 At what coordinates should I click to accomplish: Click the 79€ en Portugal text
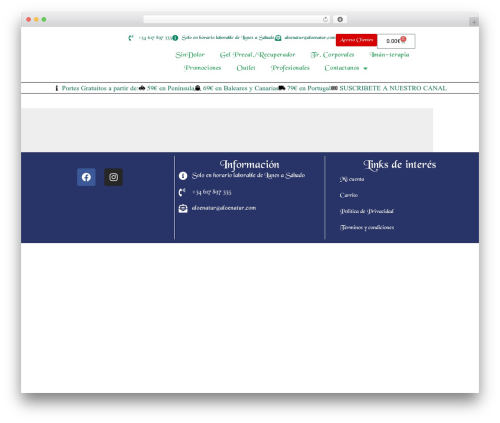(309, 88)
